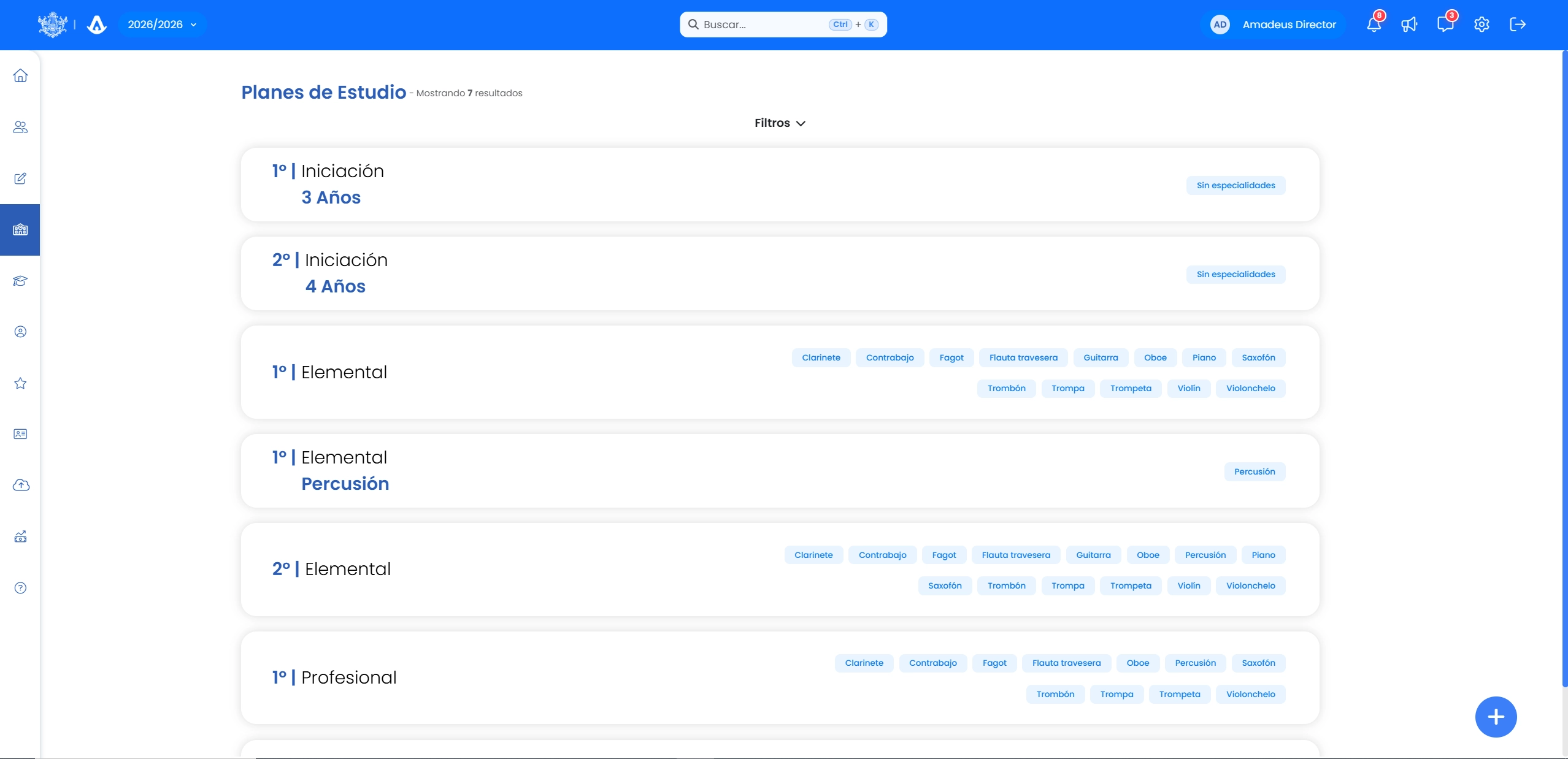Open the 2º Elemental plan card
Screen dimensions: 1568x759
click(x=780, y=570)
